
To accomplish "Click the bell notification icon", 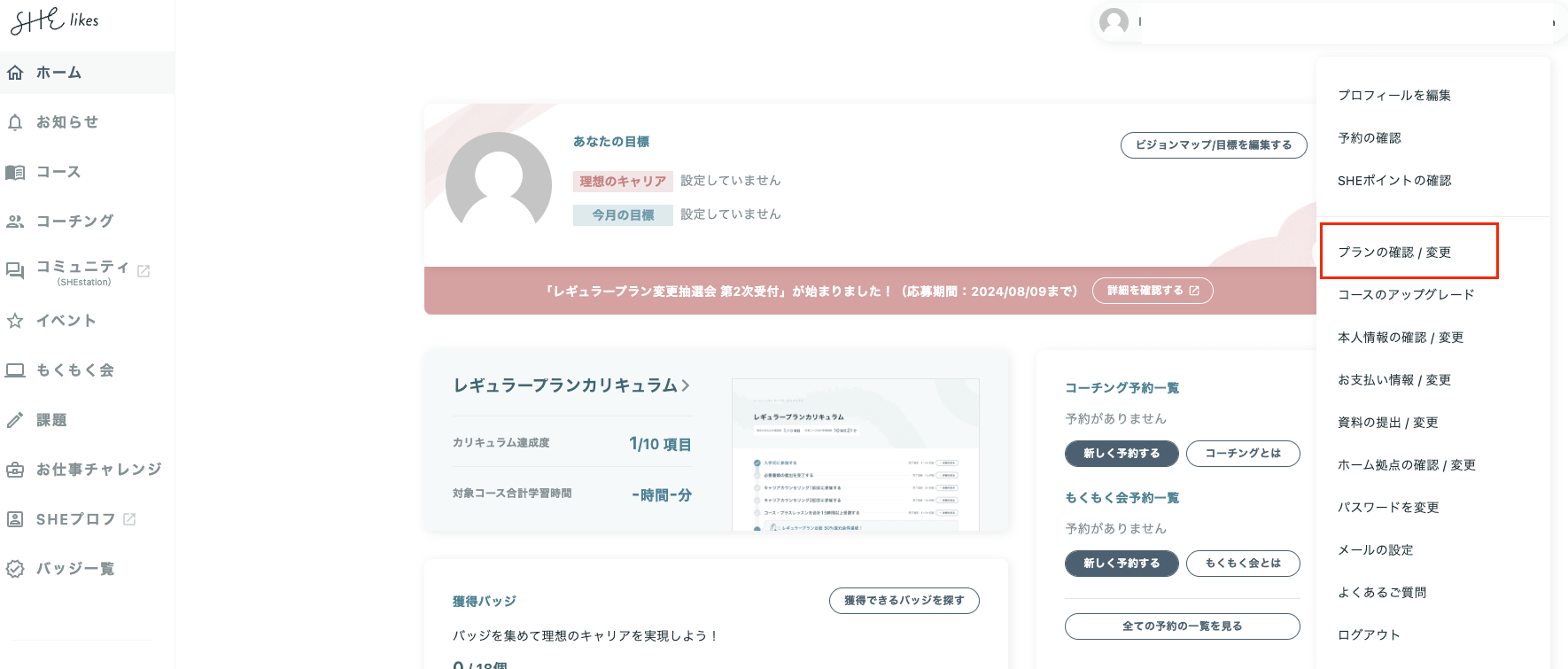I will click(15, 122).
